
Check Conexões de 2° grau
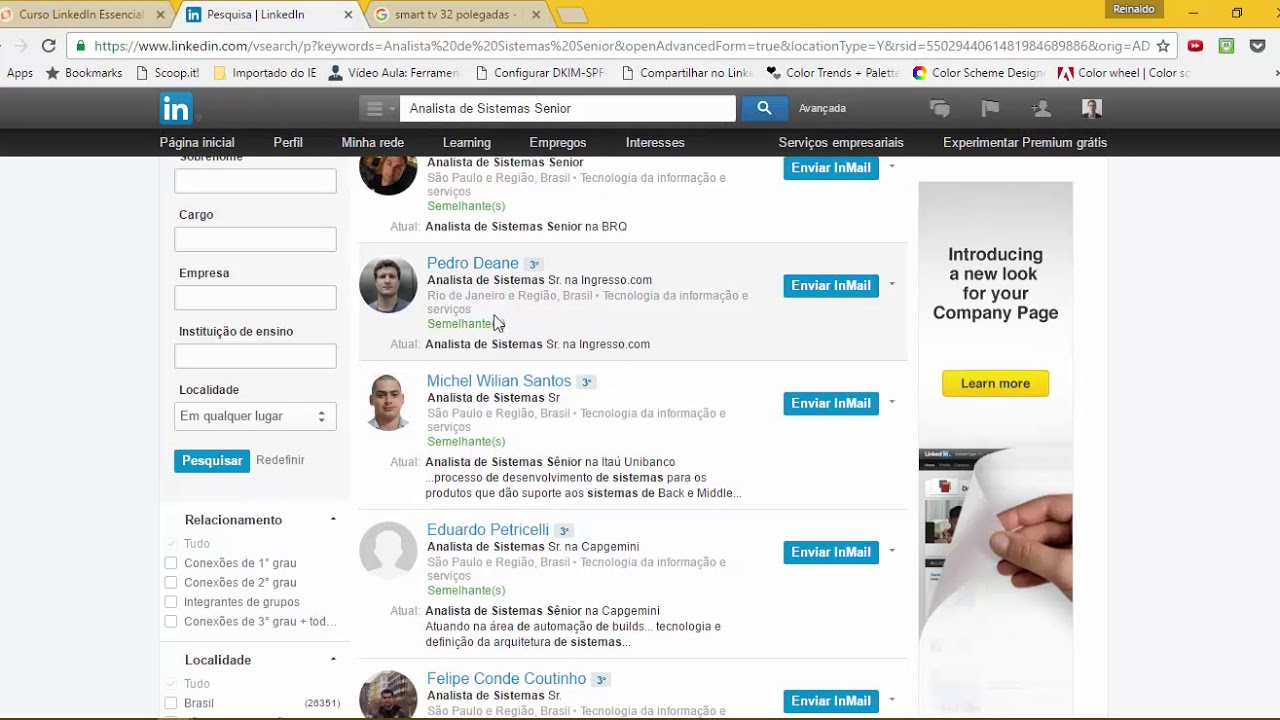[171, 582]
